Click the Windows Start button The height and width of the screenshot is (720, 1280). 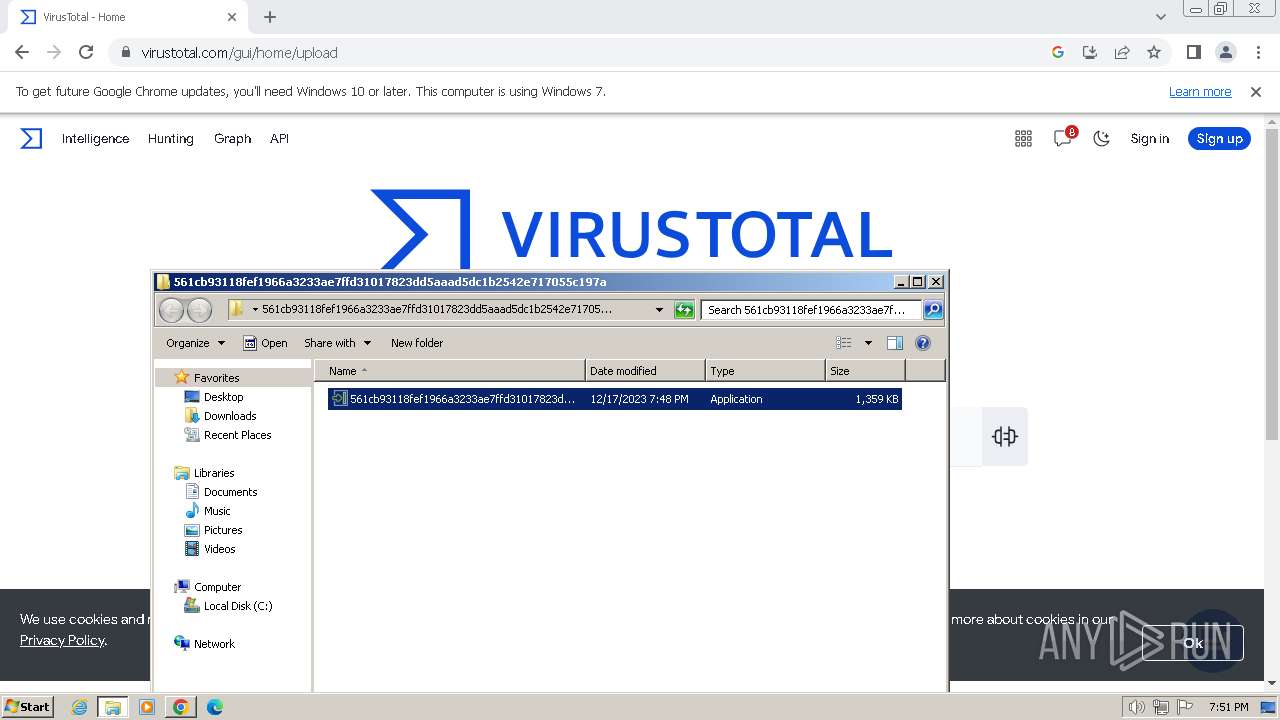[x=27, y=707]
